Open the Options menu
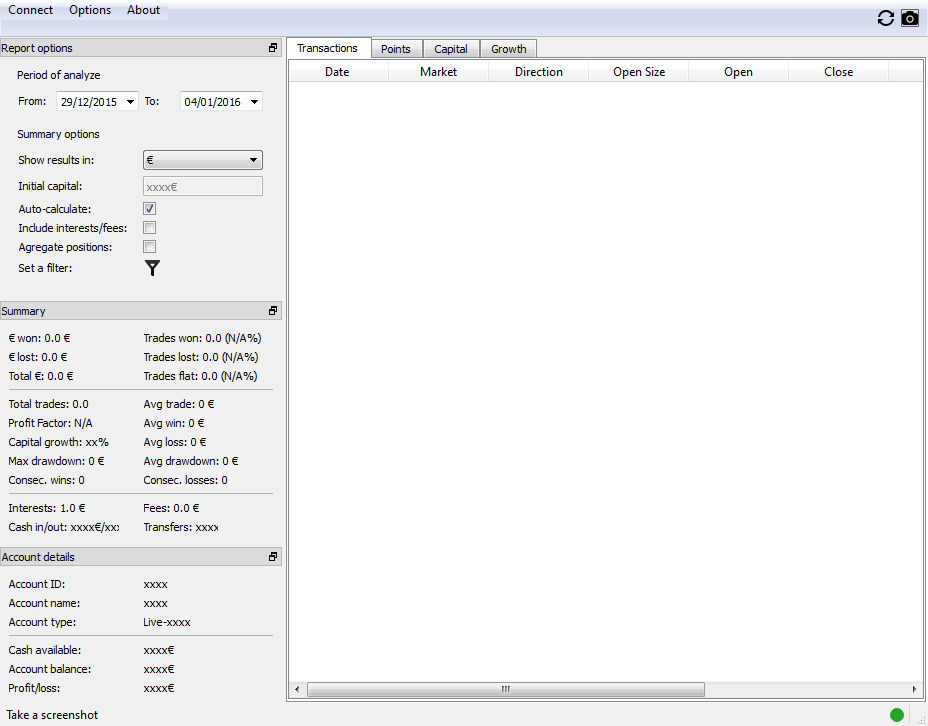 point(90,10)
